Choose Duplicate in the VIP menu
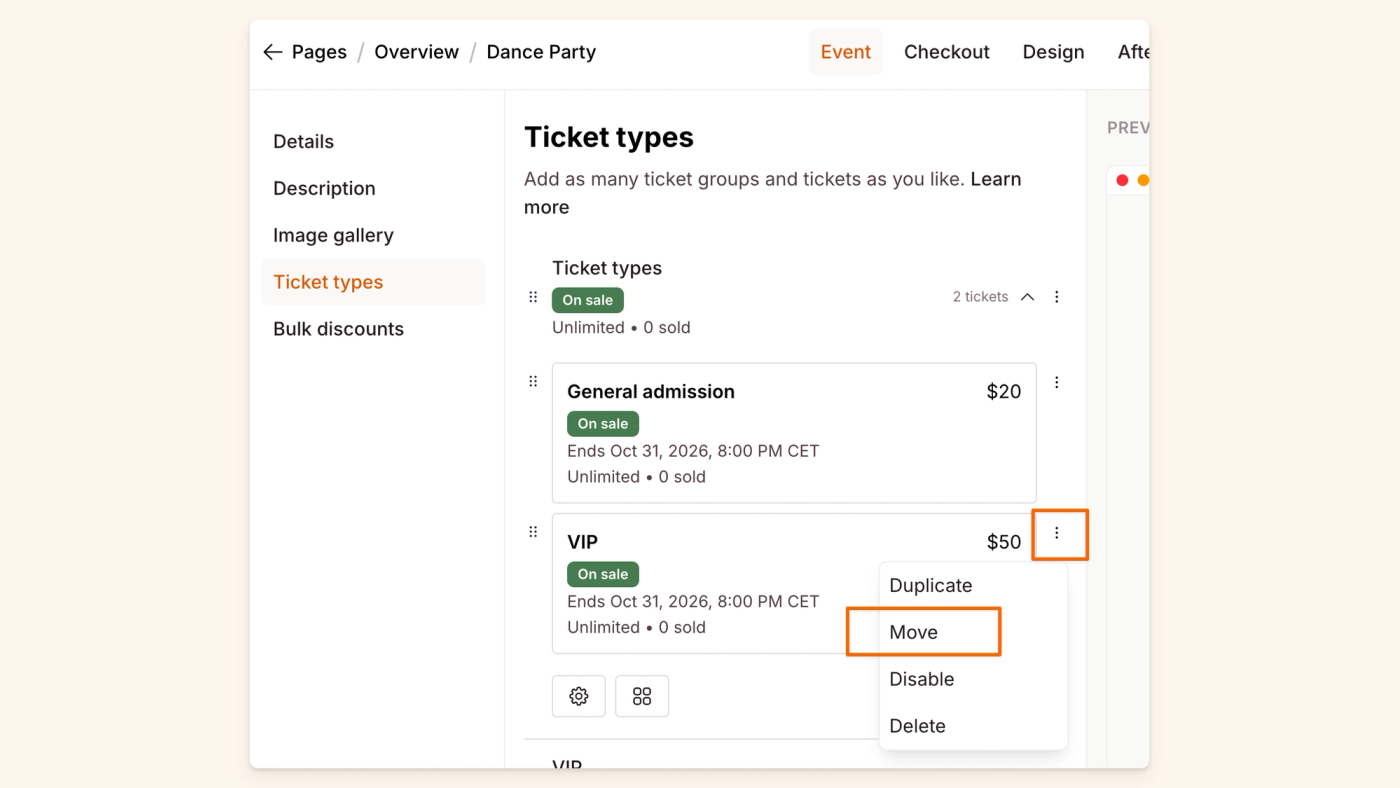 [930, 585]
